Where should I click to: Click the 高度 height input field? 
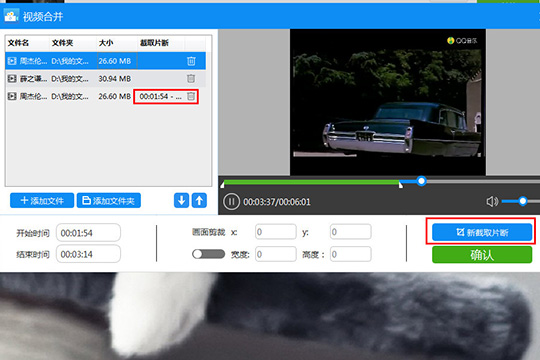pyautogui.click(x=351, y=255)
